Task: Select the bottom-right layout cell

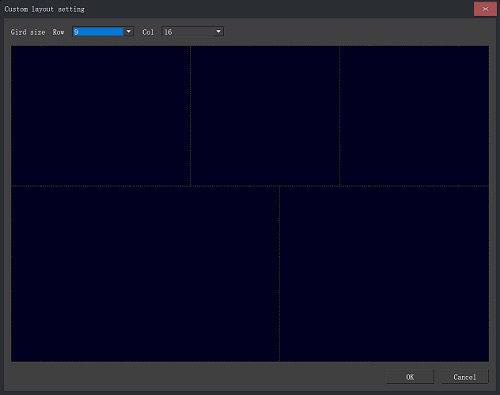Action: (384, 274)
